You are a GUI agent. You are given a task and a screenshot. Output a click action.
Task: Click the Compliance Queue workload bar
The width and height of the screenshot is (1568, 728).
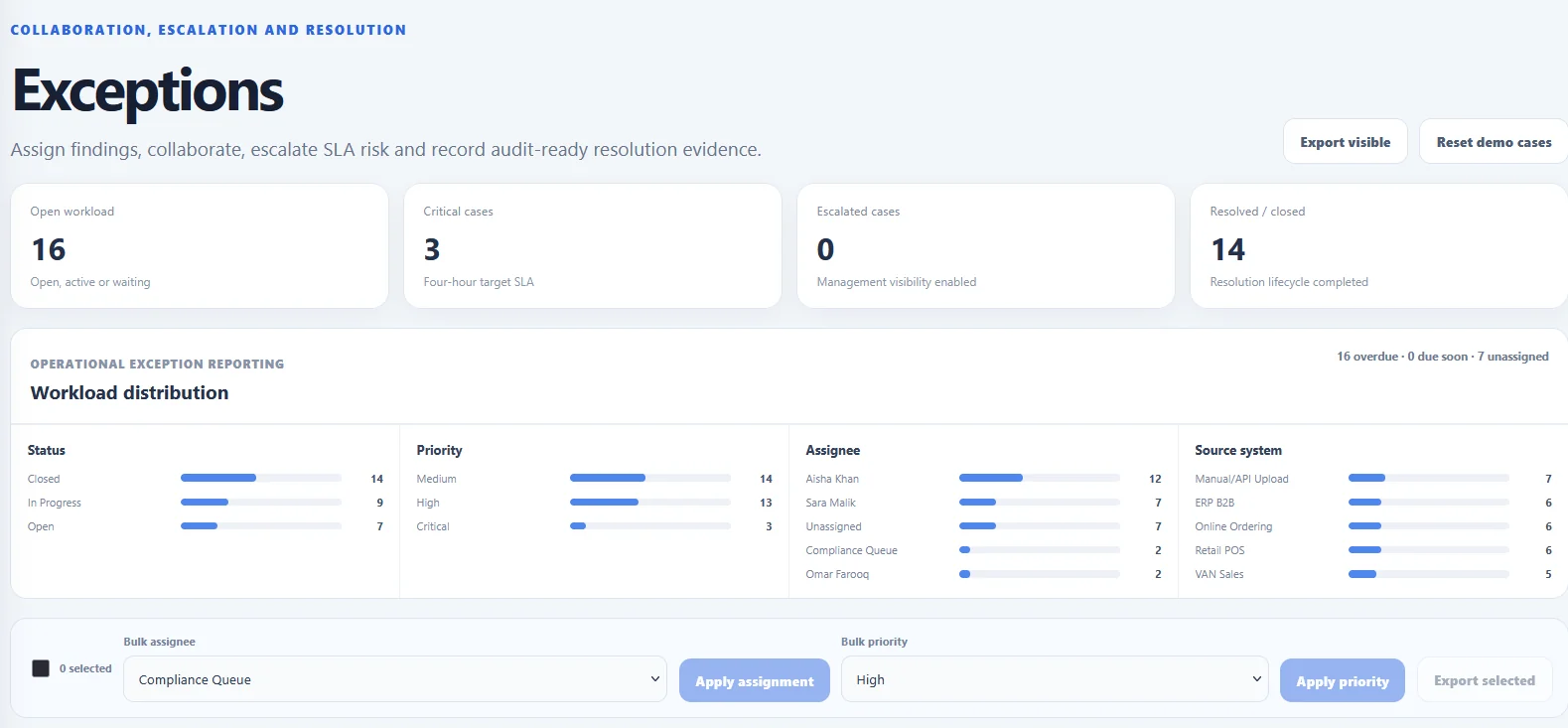click(x=1040, y=549)
